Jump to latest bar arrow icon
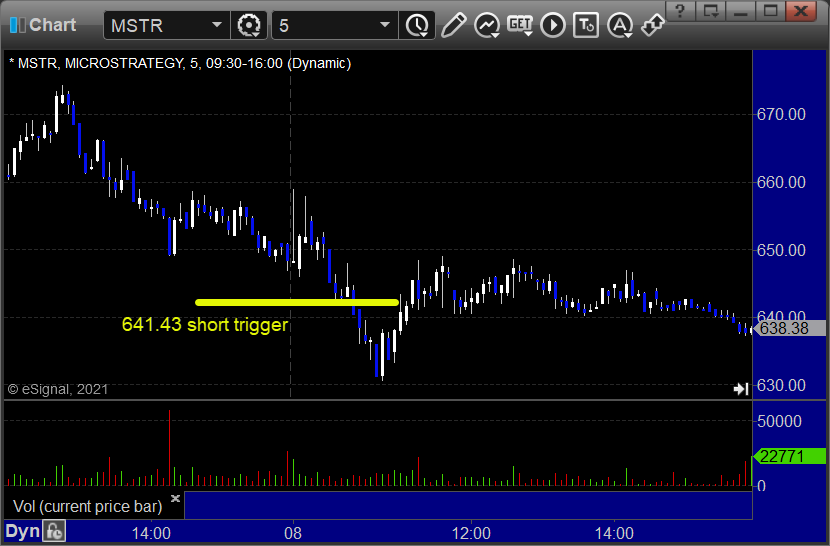Viewport: 830px width, 546px height. pos(741,389)
